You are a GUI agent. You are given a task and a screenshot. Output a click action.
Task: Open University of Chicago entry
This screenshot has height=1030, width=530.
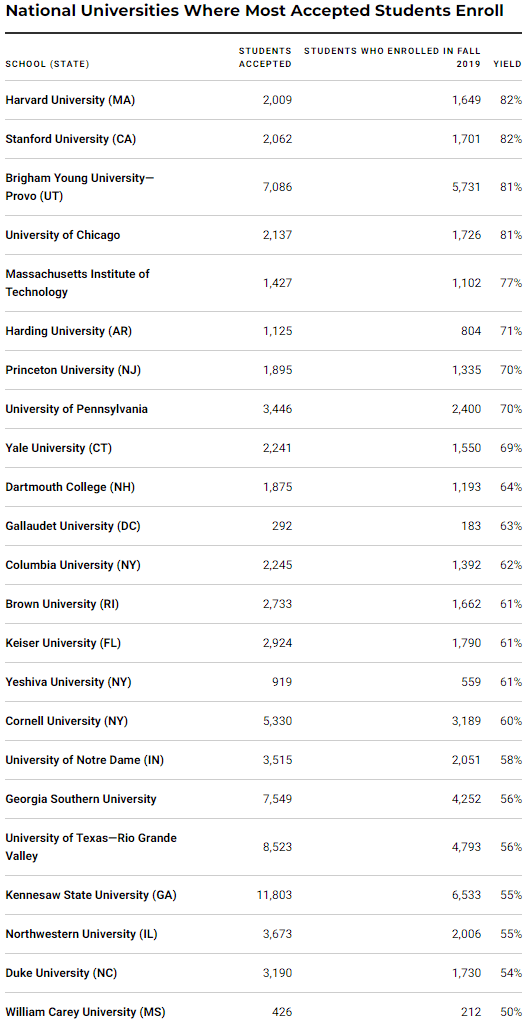click(x=63, y=235)
